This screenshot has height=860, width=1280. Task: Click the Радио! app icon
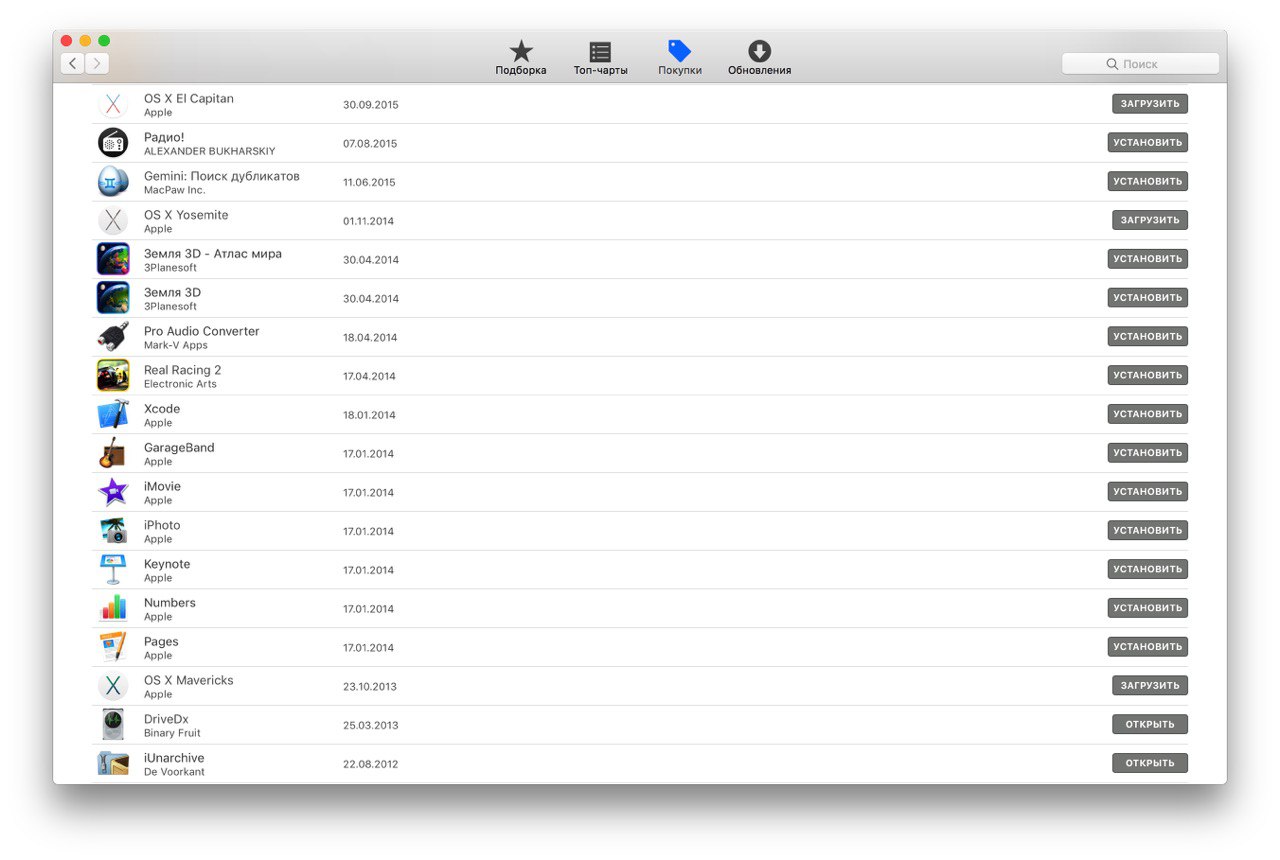(x=113, y=143)
